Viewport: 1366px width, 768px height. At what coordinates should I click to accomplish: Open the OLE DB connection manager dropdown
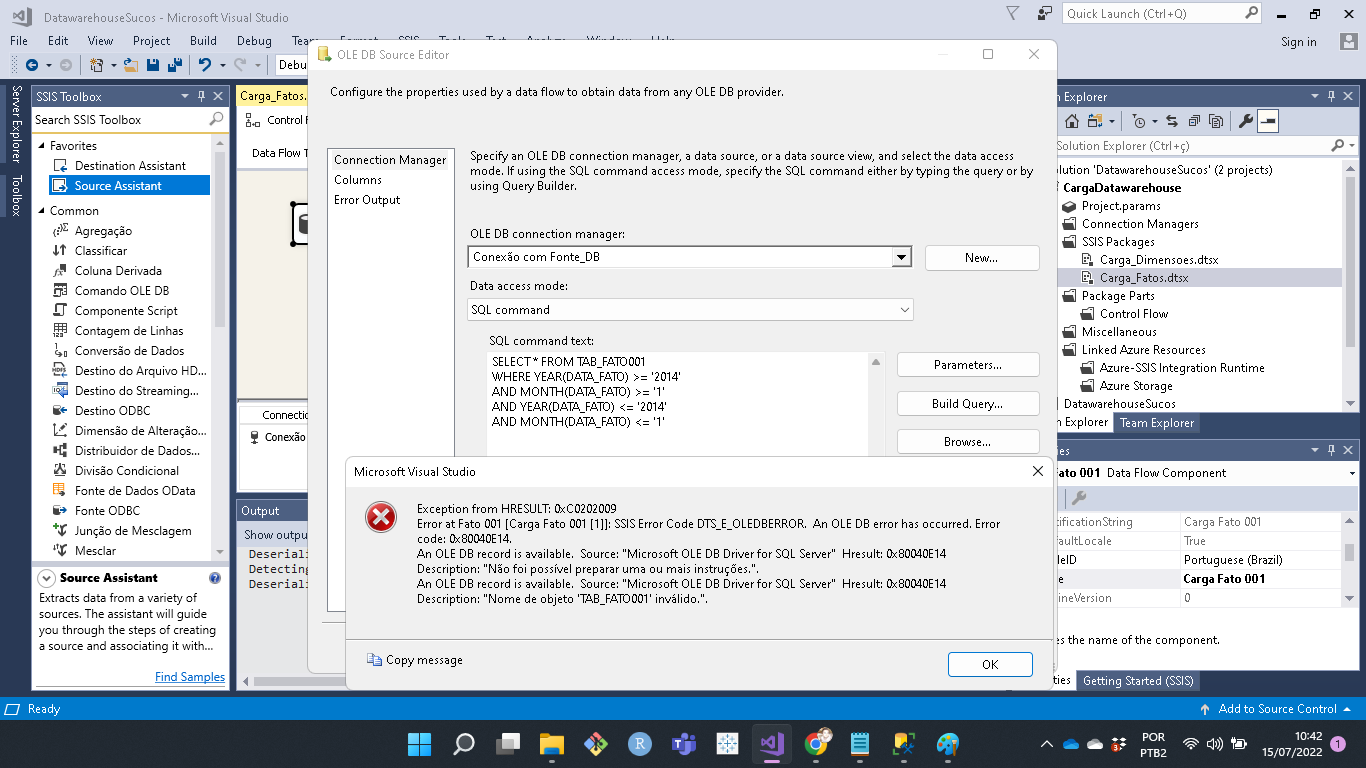[x=902, y=257]
